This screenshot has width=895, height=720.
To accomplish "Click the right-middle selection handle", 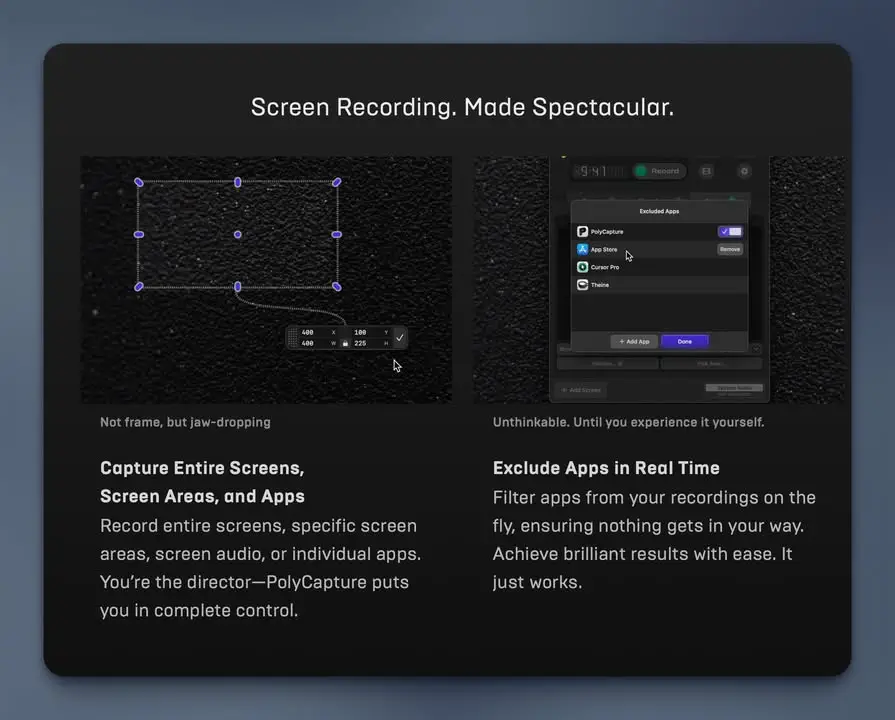I will click(x=337, y=234).
